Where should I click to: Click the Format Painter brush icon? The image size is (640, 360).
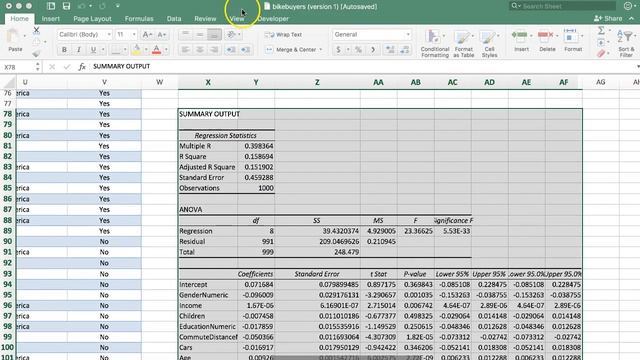[36, 53]
